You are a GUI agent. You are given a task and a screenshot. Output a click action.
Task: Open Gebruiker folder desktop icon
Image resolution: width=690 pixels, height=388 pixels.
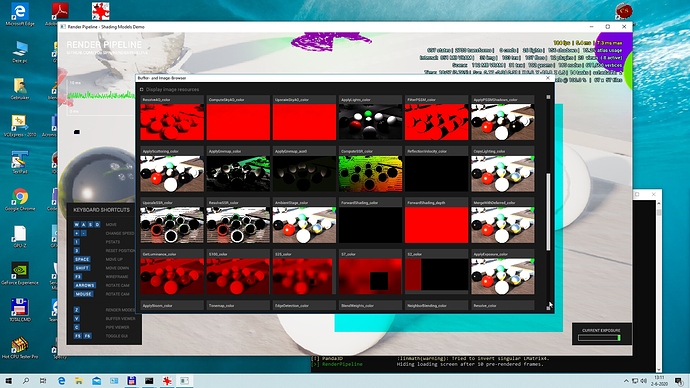20,88
